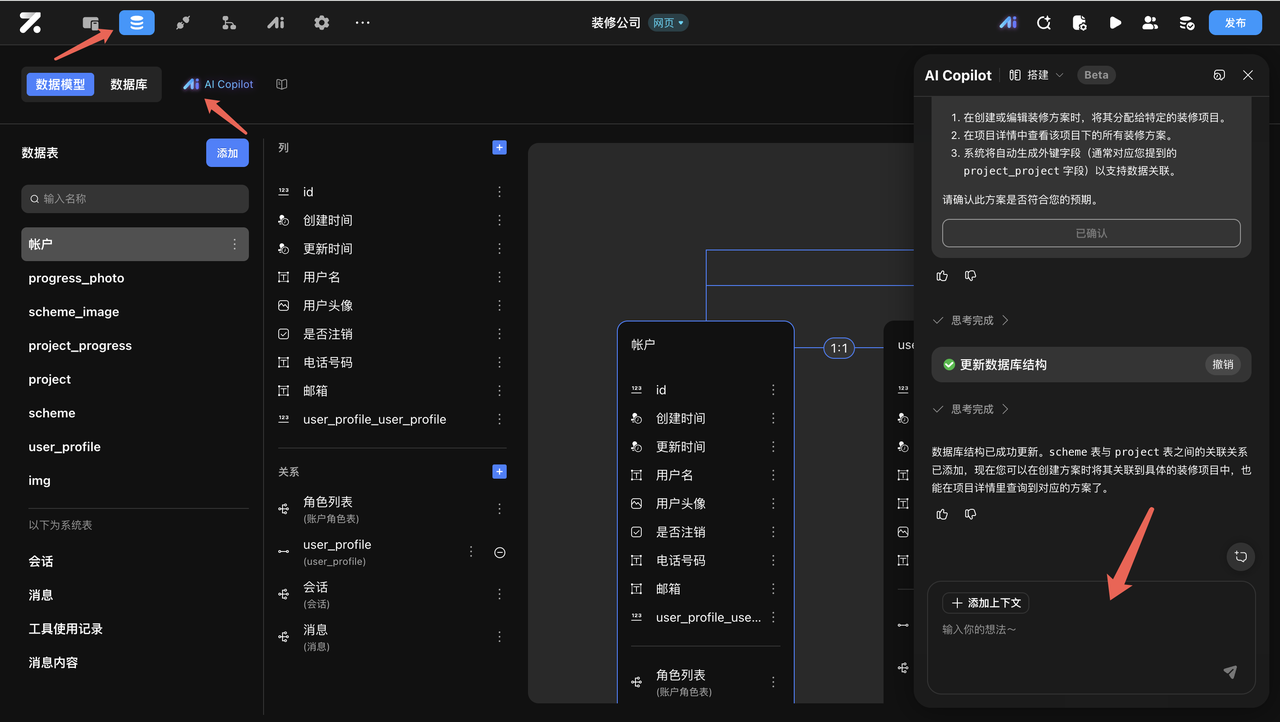Open the AI icon next to the settings gear
This screenshot has height=722, width=1280.
(275, 23)
